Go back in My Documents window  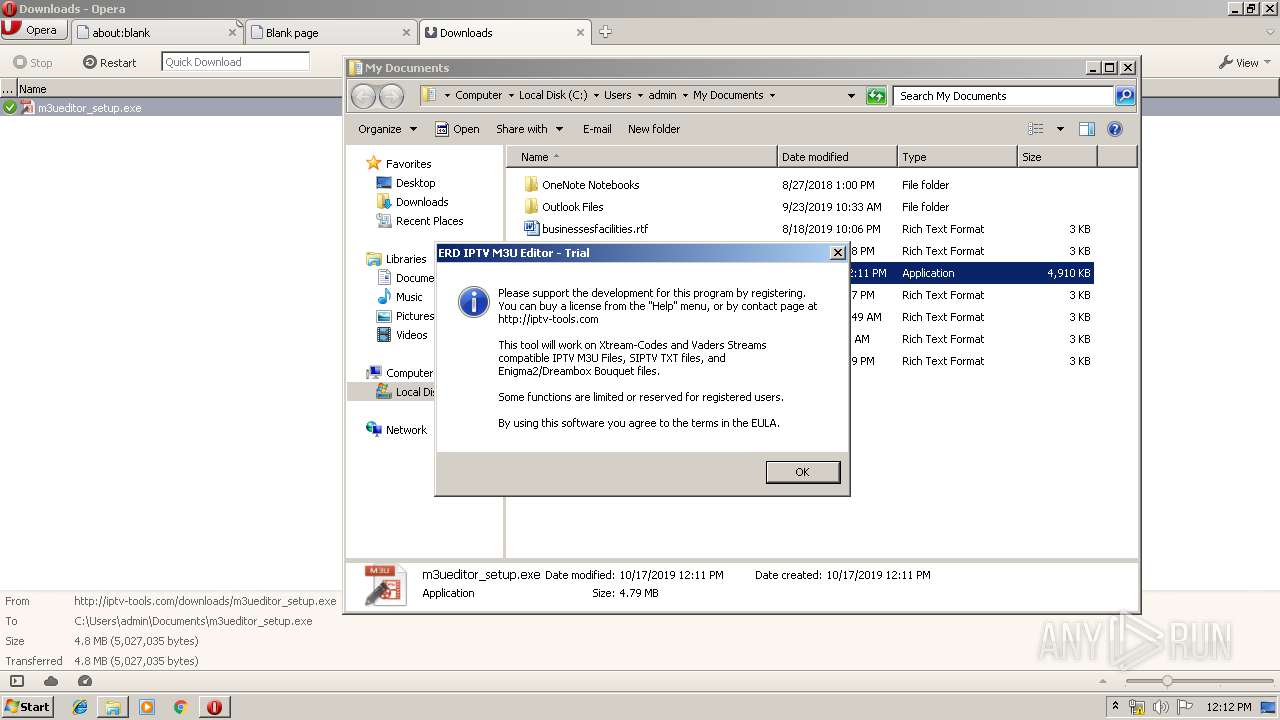[x=364, y=96]
